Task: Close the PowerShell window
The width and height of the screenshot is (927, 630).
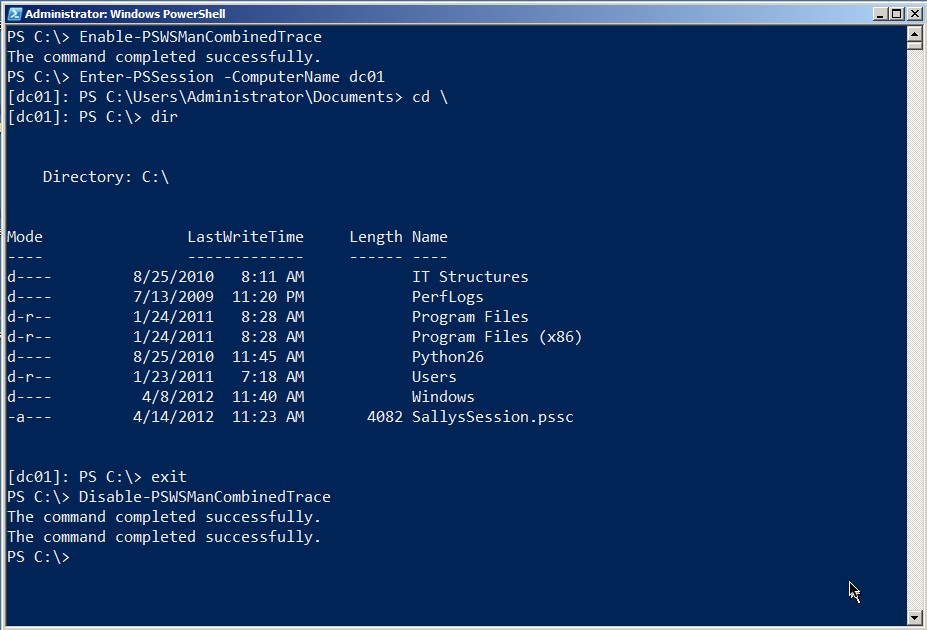Action: 913,14
